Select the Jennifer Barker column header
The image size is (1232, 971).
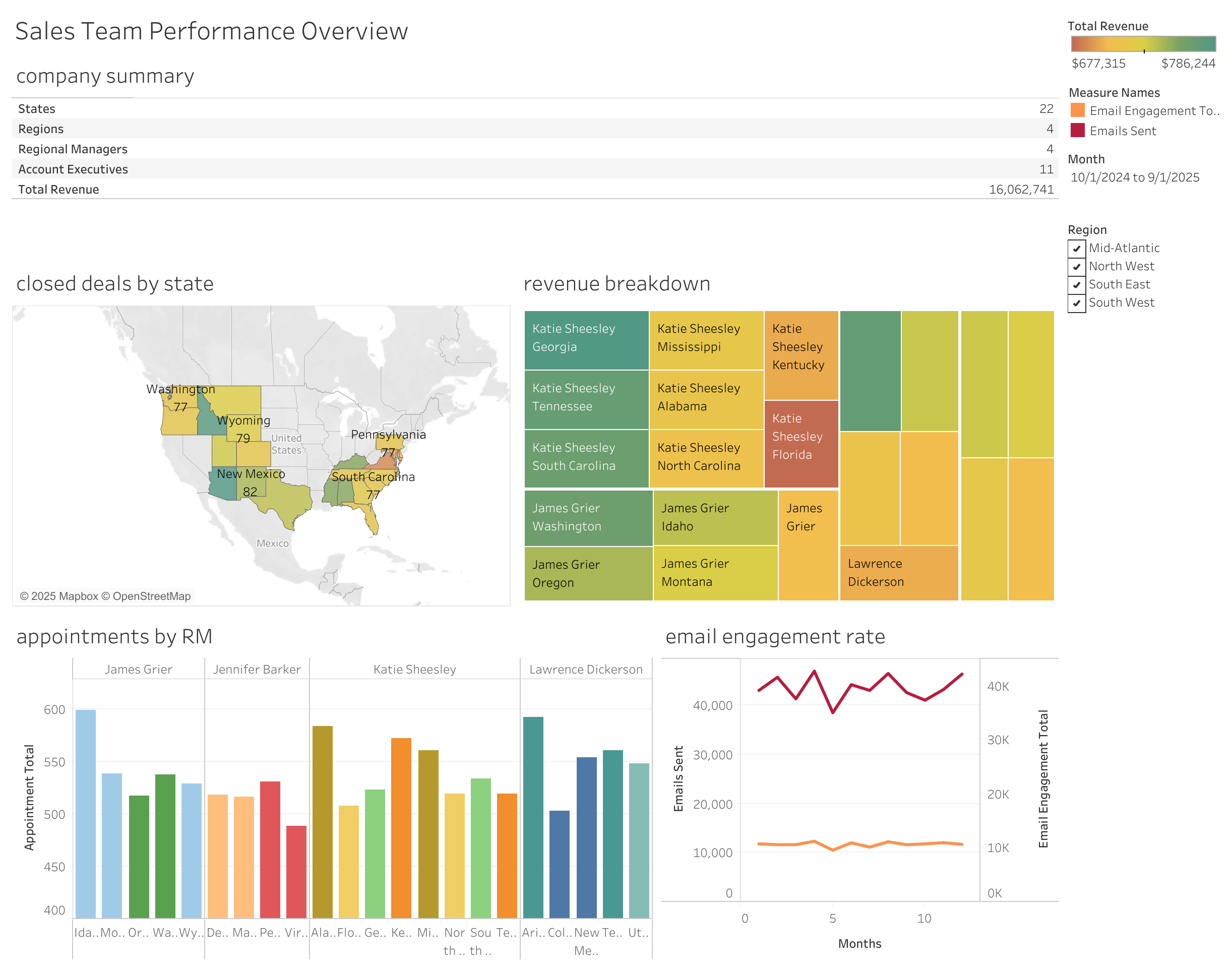[x=256, y=669]
